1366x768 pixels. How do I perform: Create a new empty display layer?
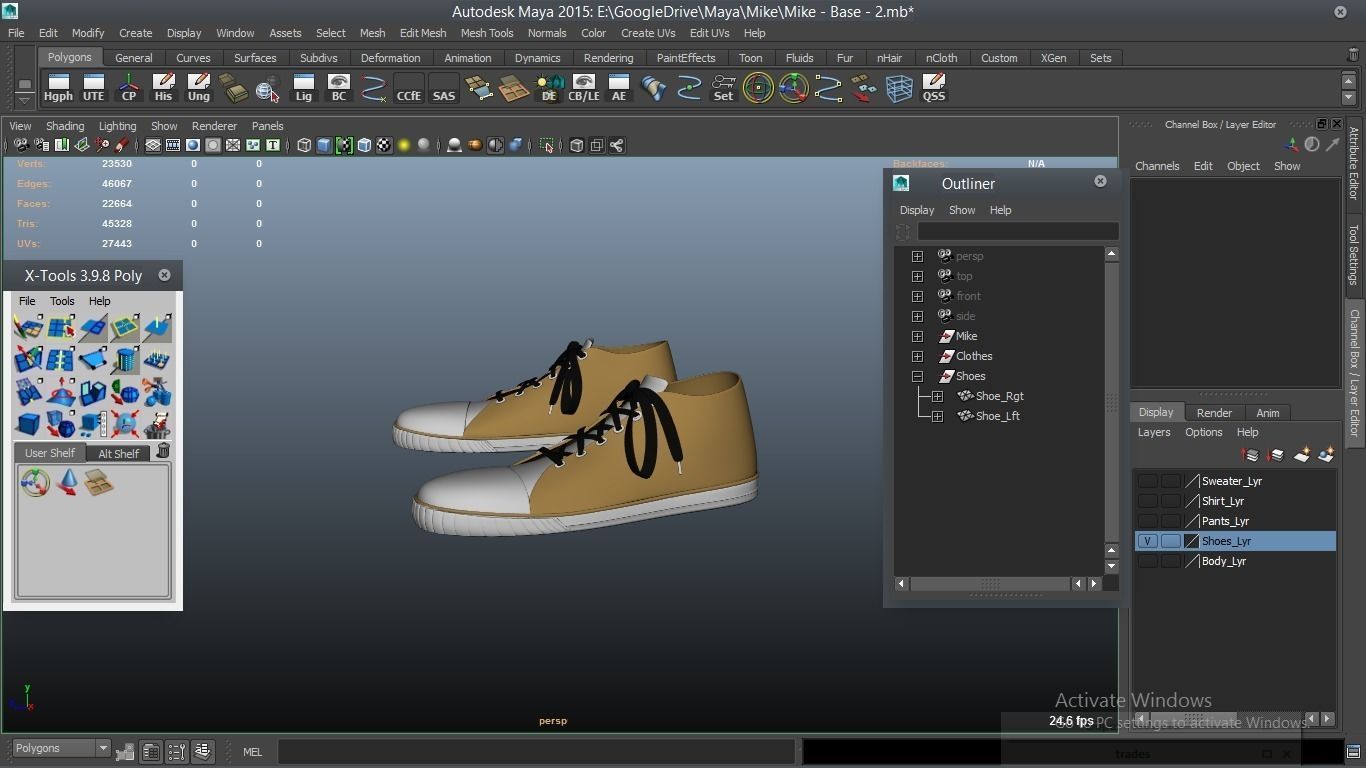(1301, 455)
